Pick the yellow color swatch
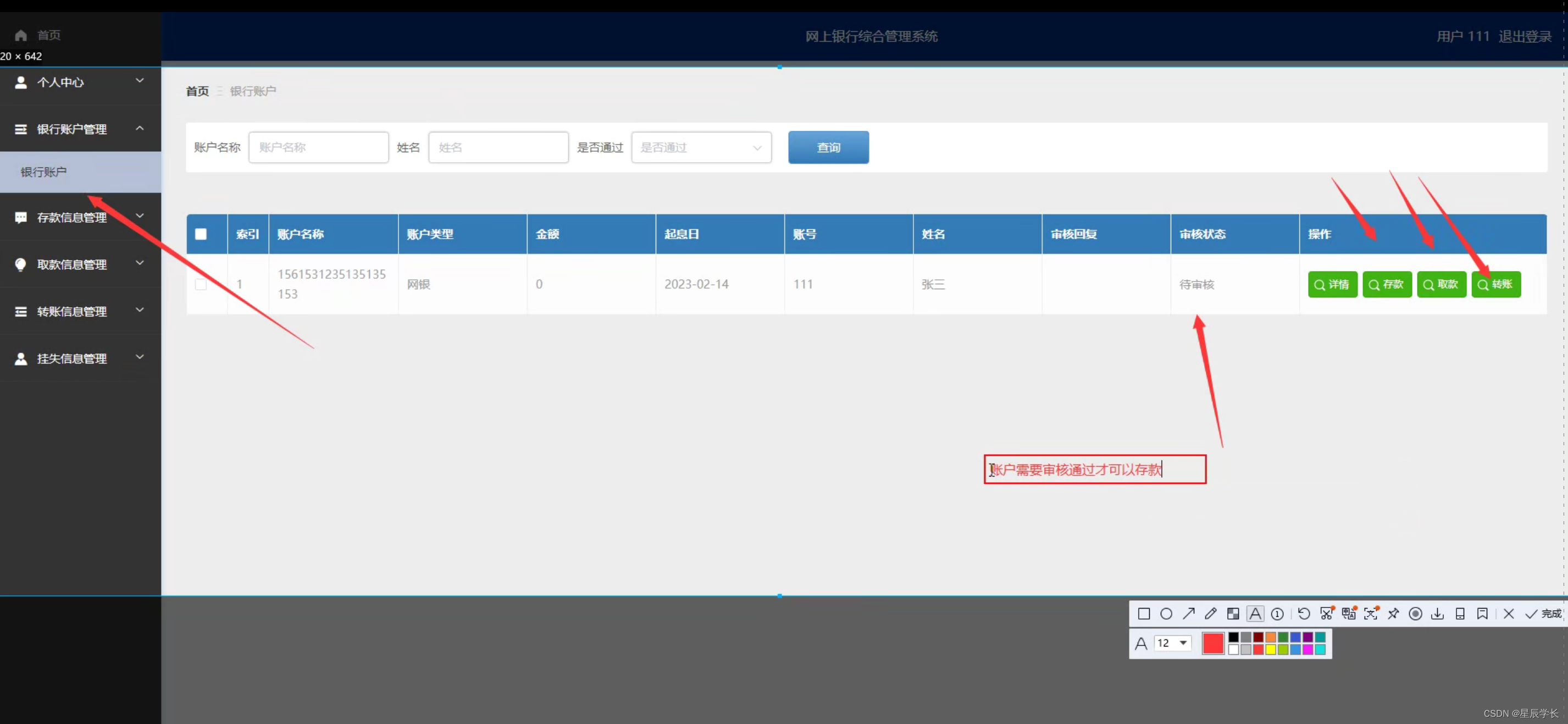Image resolution: width=1568 pixels, height=724 pixels. 1270,650
